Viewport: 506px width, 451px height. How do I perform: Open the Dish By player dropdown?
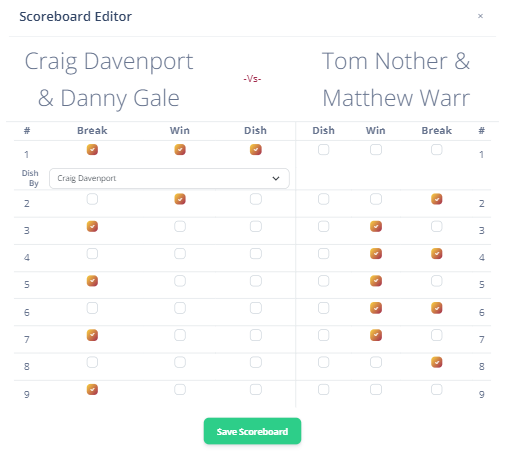[x=169, y=178]
